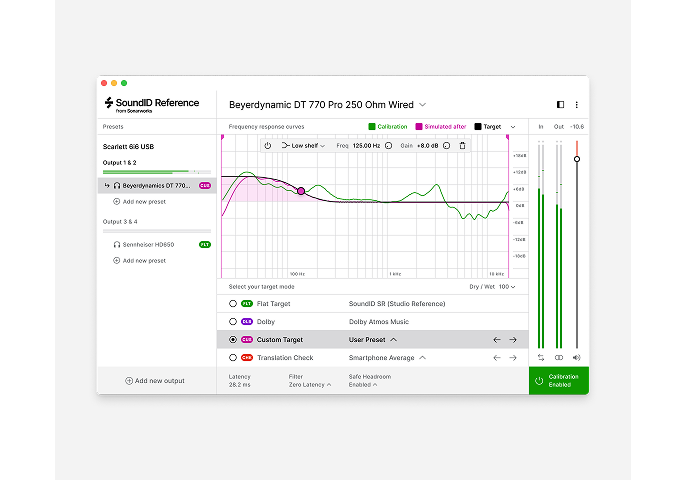
Task: Expand the Smartphone Average chevron
Action: tap(422, 357)
